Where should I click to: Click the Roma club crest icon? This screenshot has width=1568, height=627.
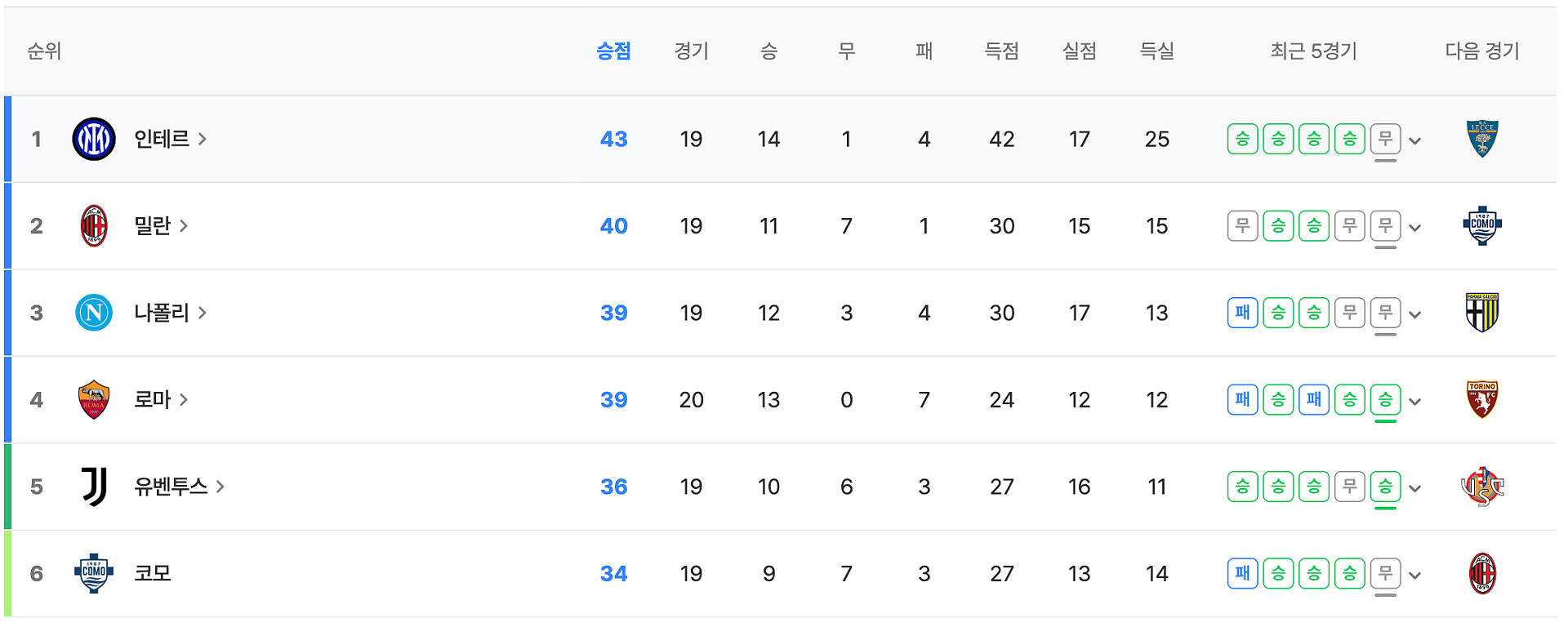[x=94, y=400]
